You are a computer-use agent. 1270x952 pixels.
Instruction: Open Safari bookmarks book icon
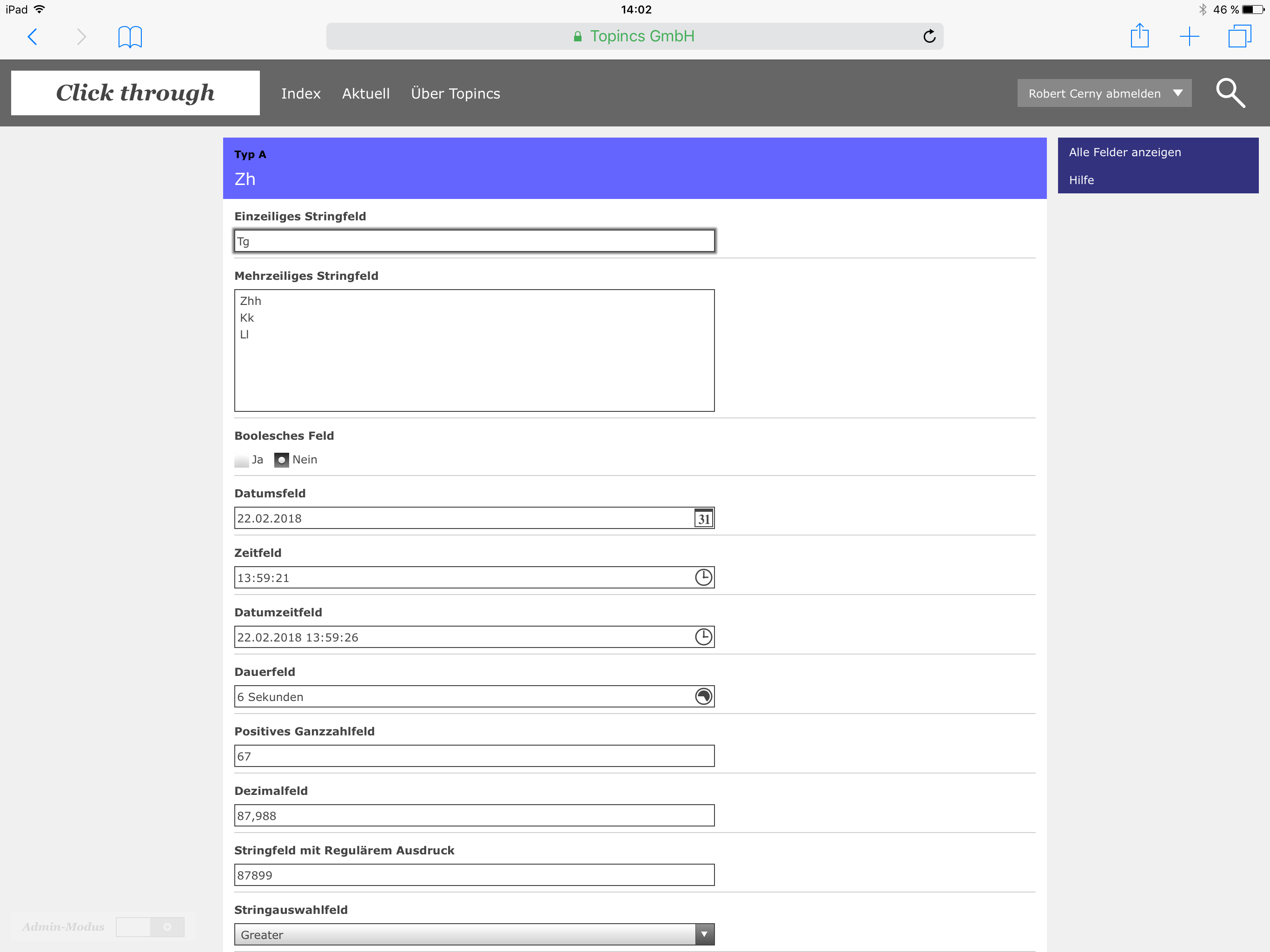[130, 37]
